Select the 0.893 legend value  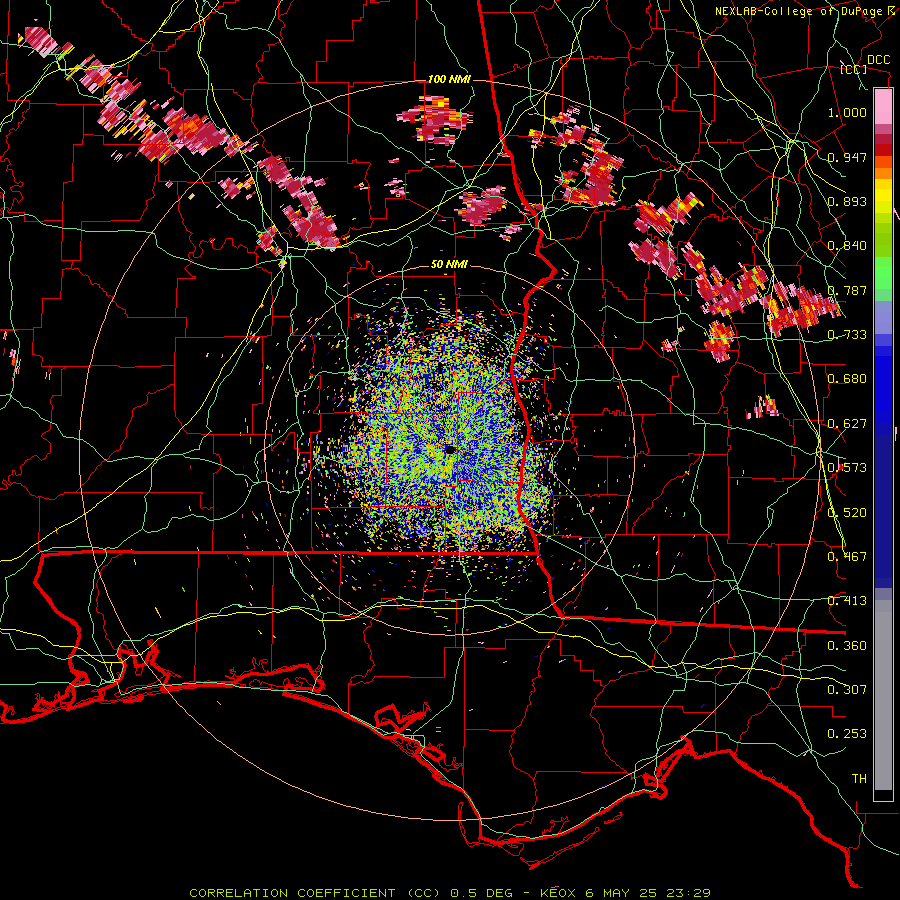847,201
